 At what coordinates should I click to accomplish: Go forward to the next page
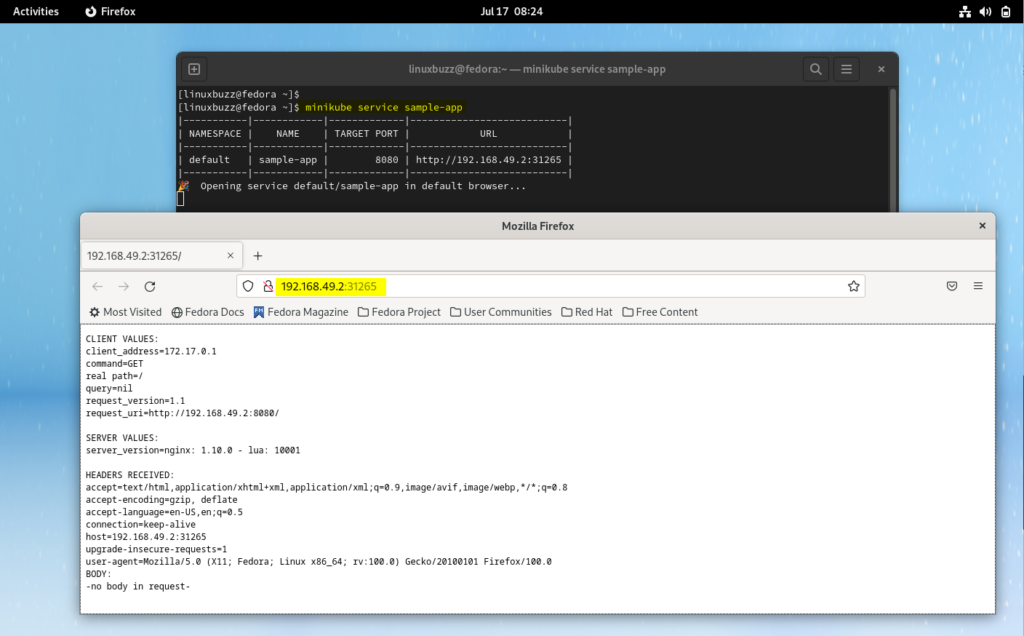pos(123,286)
